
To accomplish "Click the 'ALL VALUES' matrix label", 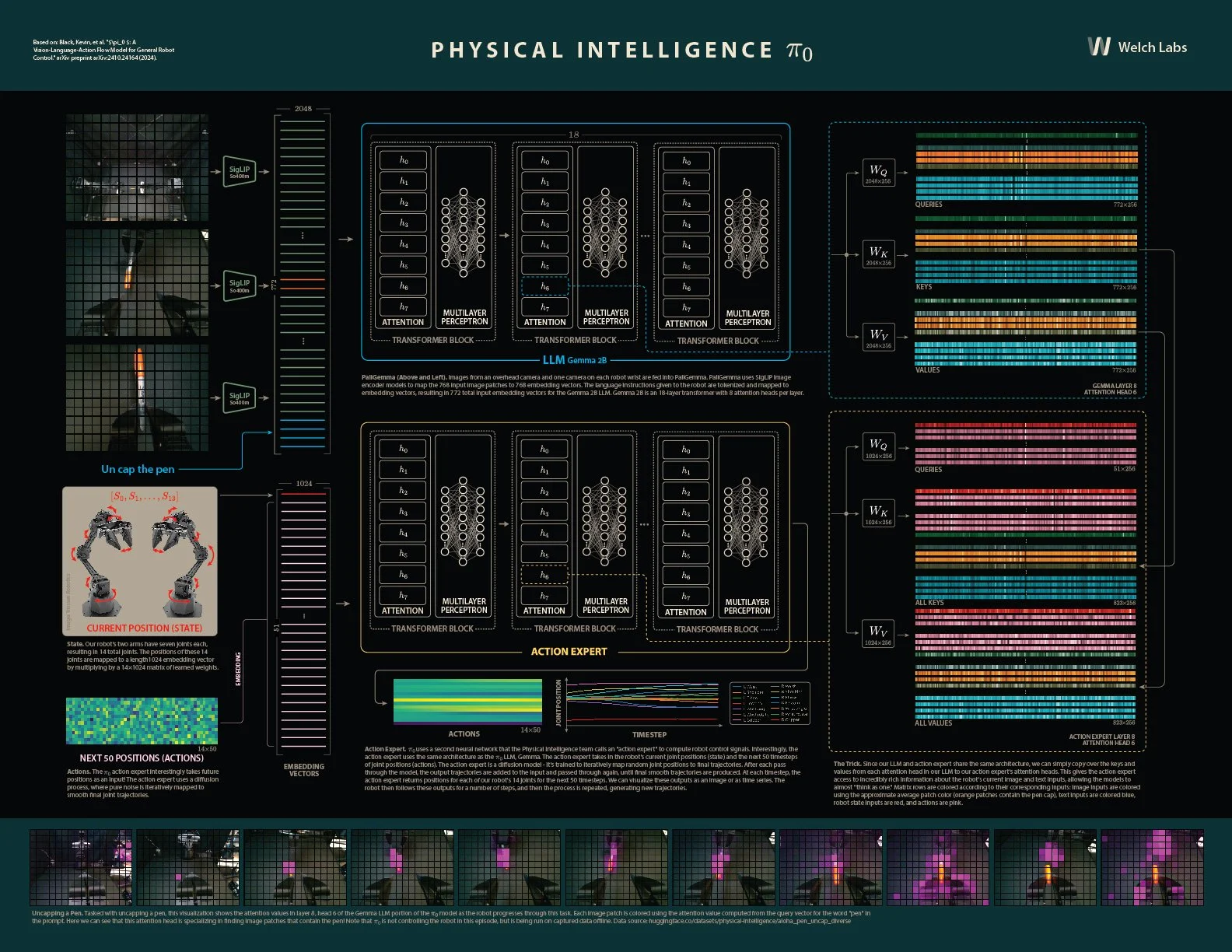I will point(933,723).
